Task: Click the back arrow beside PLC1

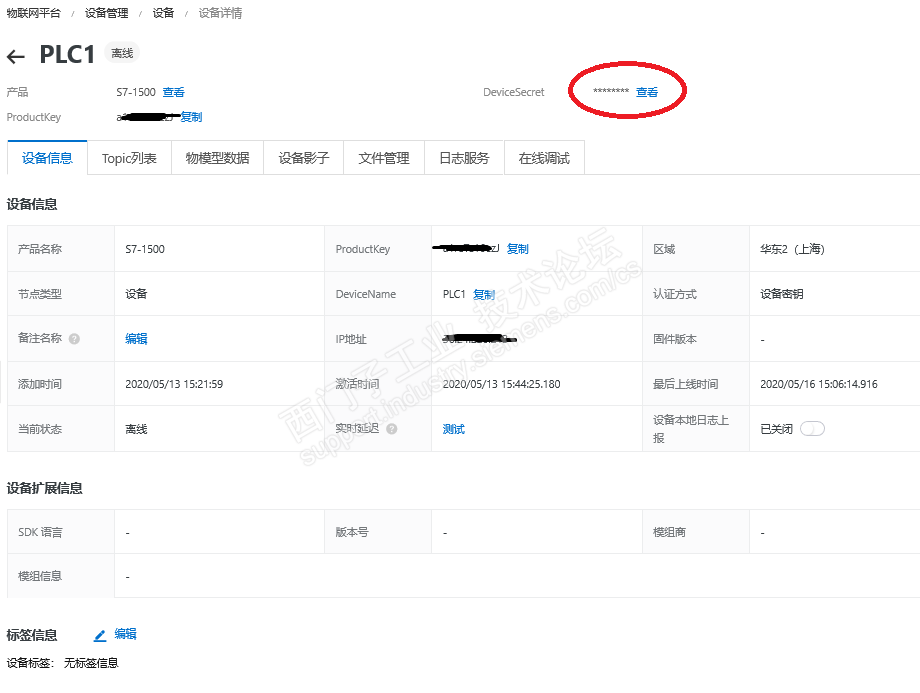Action: 16,56
